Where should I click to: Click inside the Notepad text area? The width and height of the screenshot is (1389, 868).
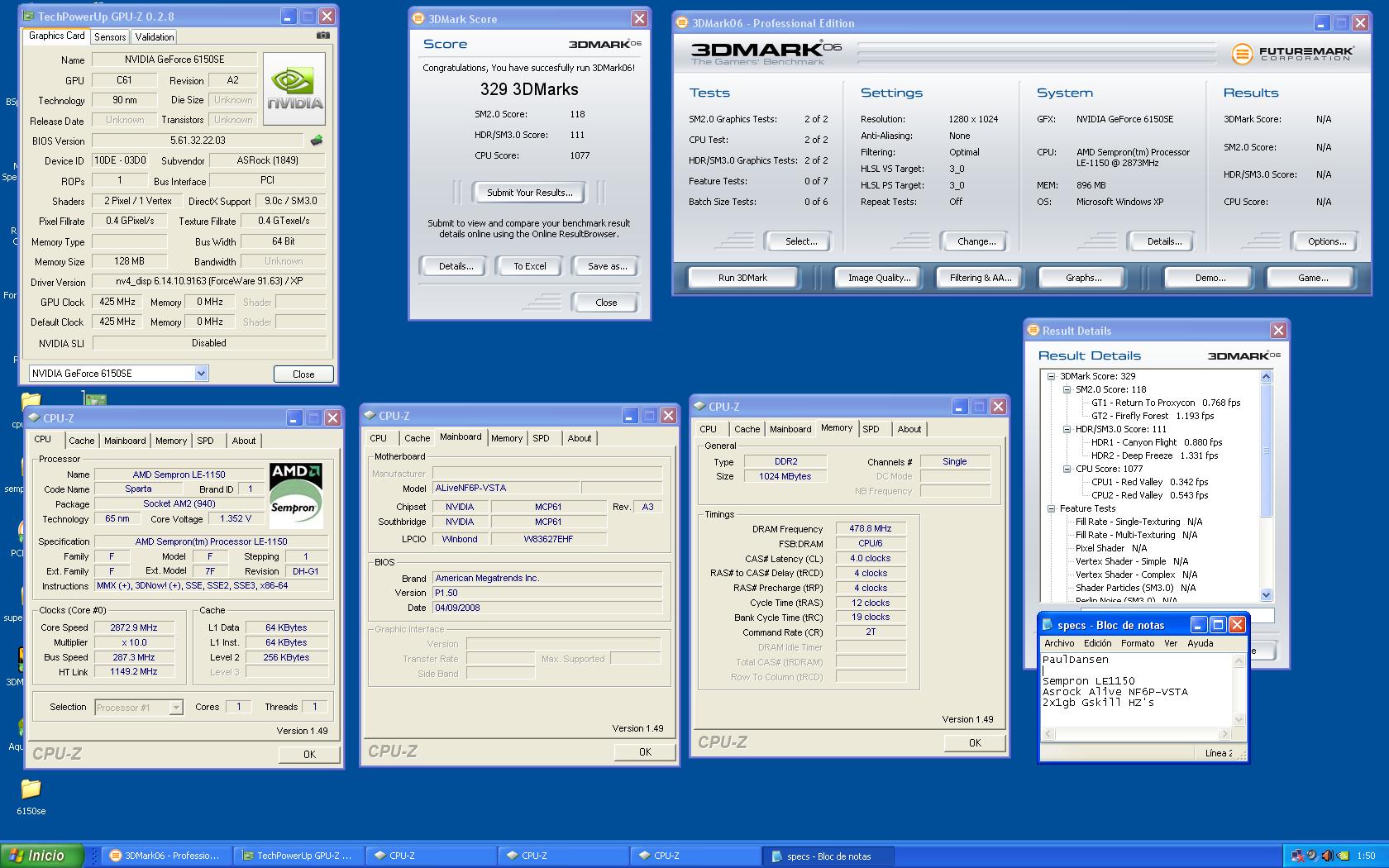click(x=1137, y=690)
